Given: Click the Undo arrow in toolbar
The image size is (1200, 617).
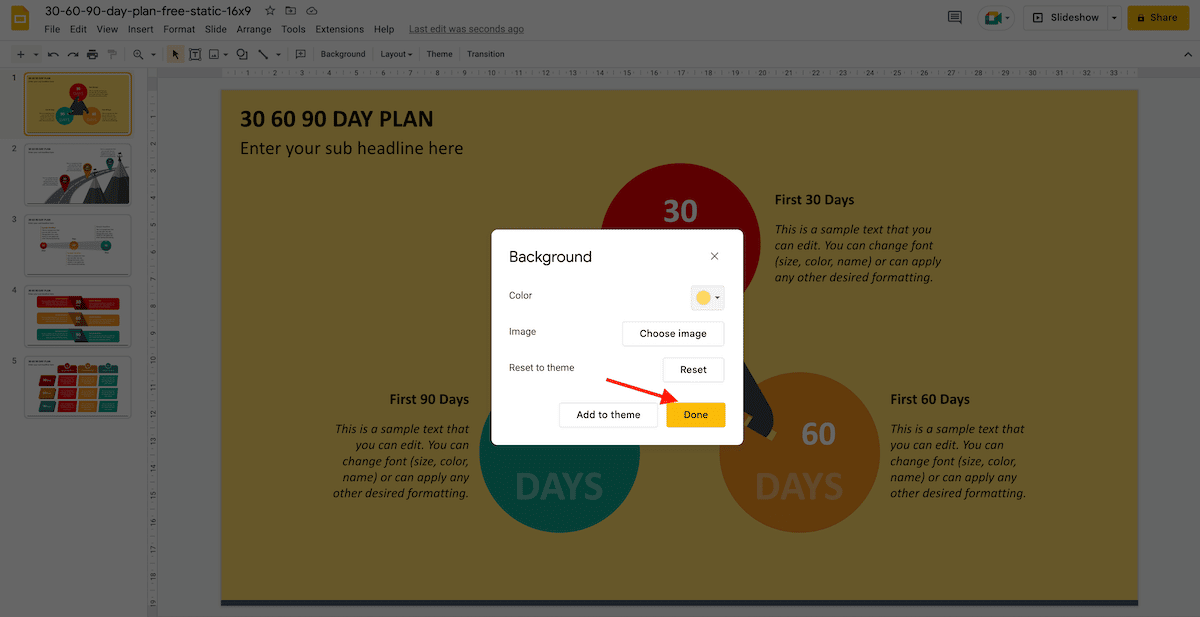Looking at the screenshot, I should coord(52,54).
